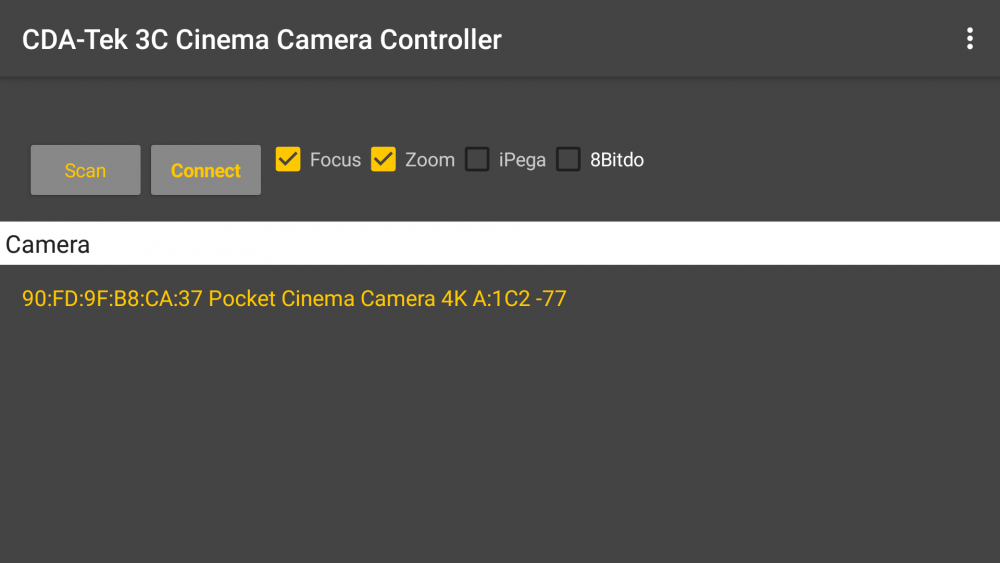Click the empty area below camera list
The width and height of the screenshot is (1000, 563).
pos(500,440)
